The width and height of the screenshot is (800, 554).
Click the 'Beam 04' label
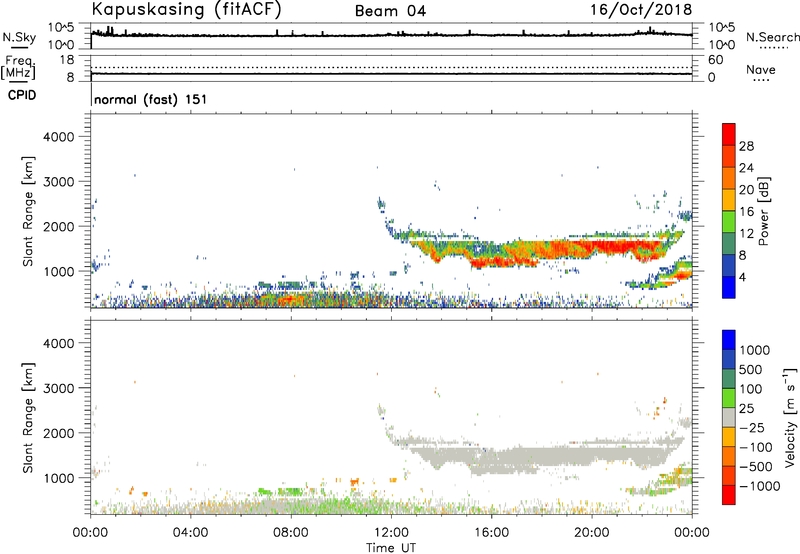coord(390,11)
